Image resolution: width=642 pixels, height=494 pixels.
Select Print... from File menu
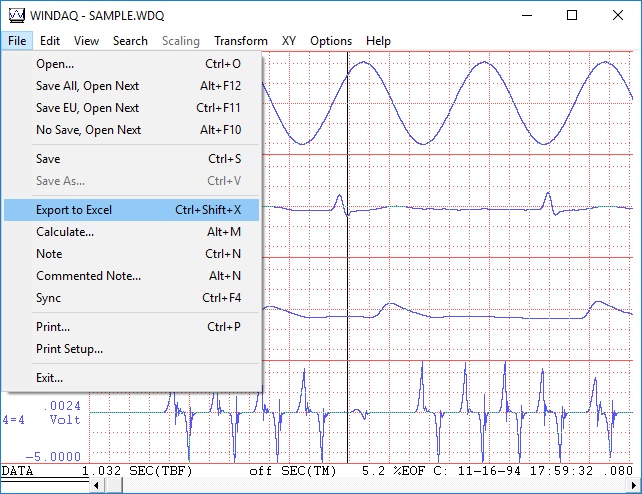[131, 327]
